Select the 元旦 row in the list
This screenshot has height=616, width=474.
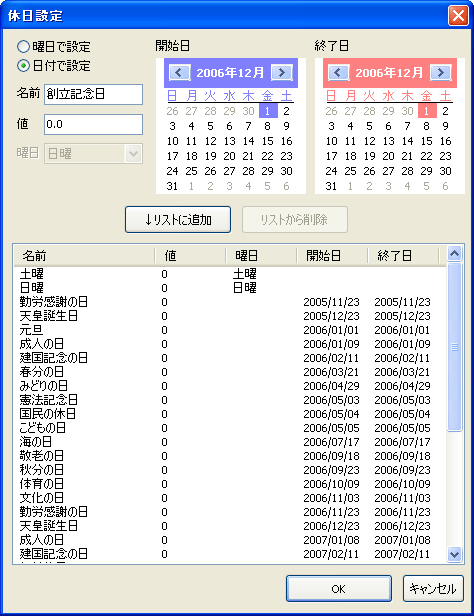(230, 330)
